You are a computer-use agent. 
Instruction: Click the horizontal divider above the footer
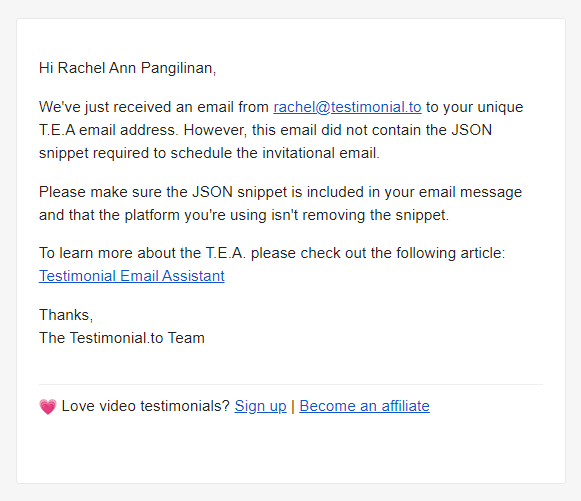click(290, 385)
